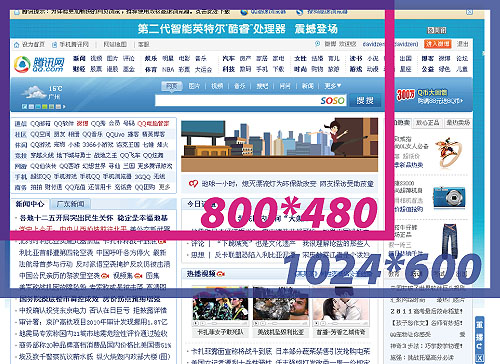The height and width of the screenshot is (364, 500).
Task: Click the SOSO logo in search box
Action: (332, 100)
